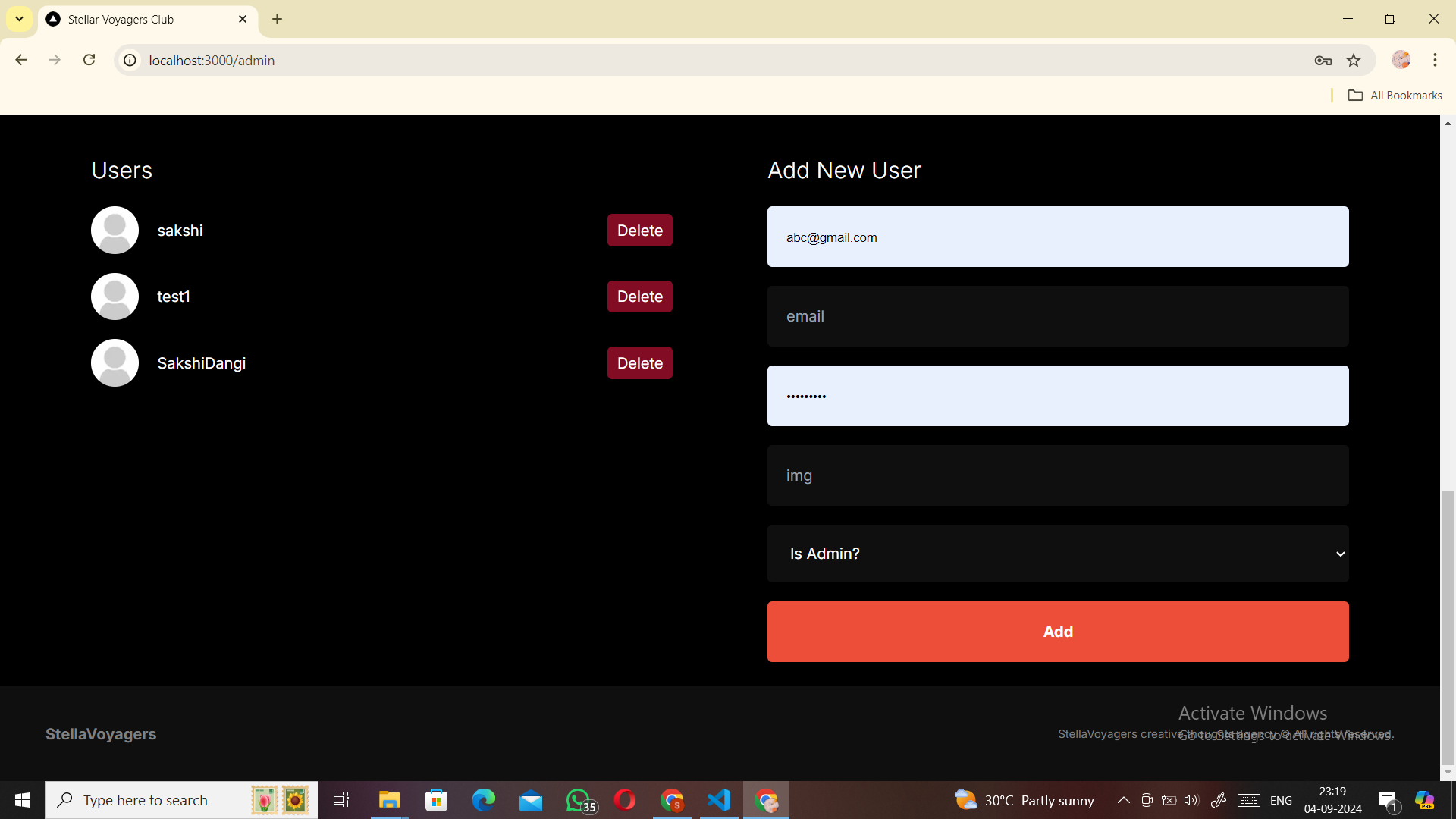Open WhatsApp from the taskbar
This screenshot has height=819, width=1456.
[579, 800]
